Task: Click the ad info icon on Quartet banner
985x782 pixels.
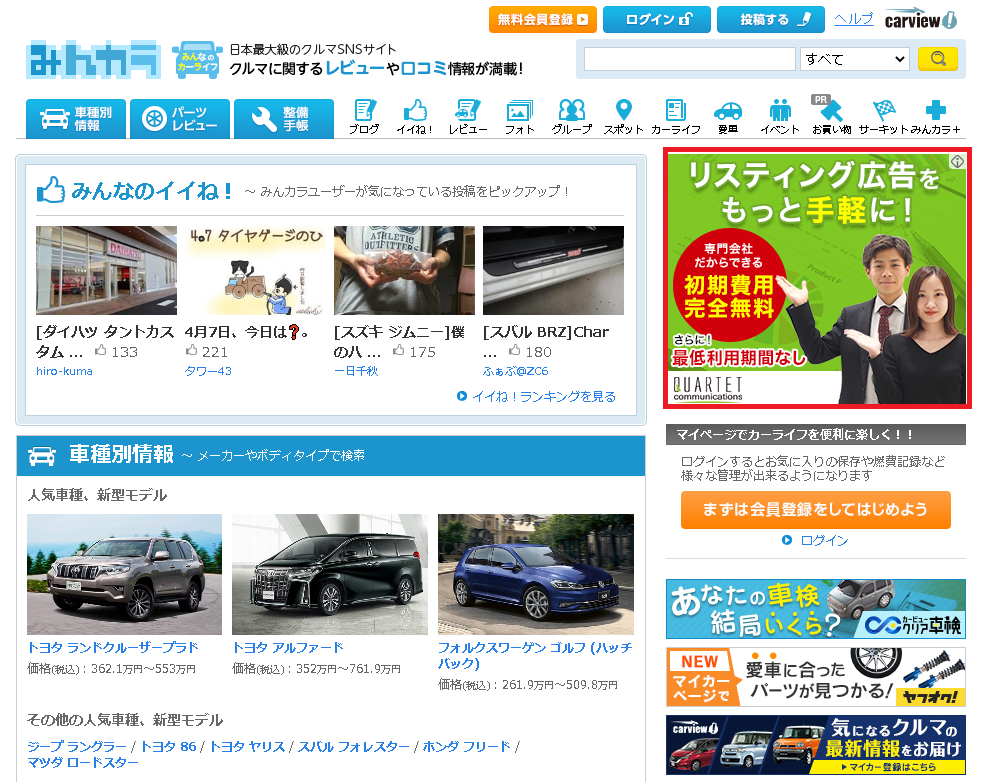Action: point(957,161)
